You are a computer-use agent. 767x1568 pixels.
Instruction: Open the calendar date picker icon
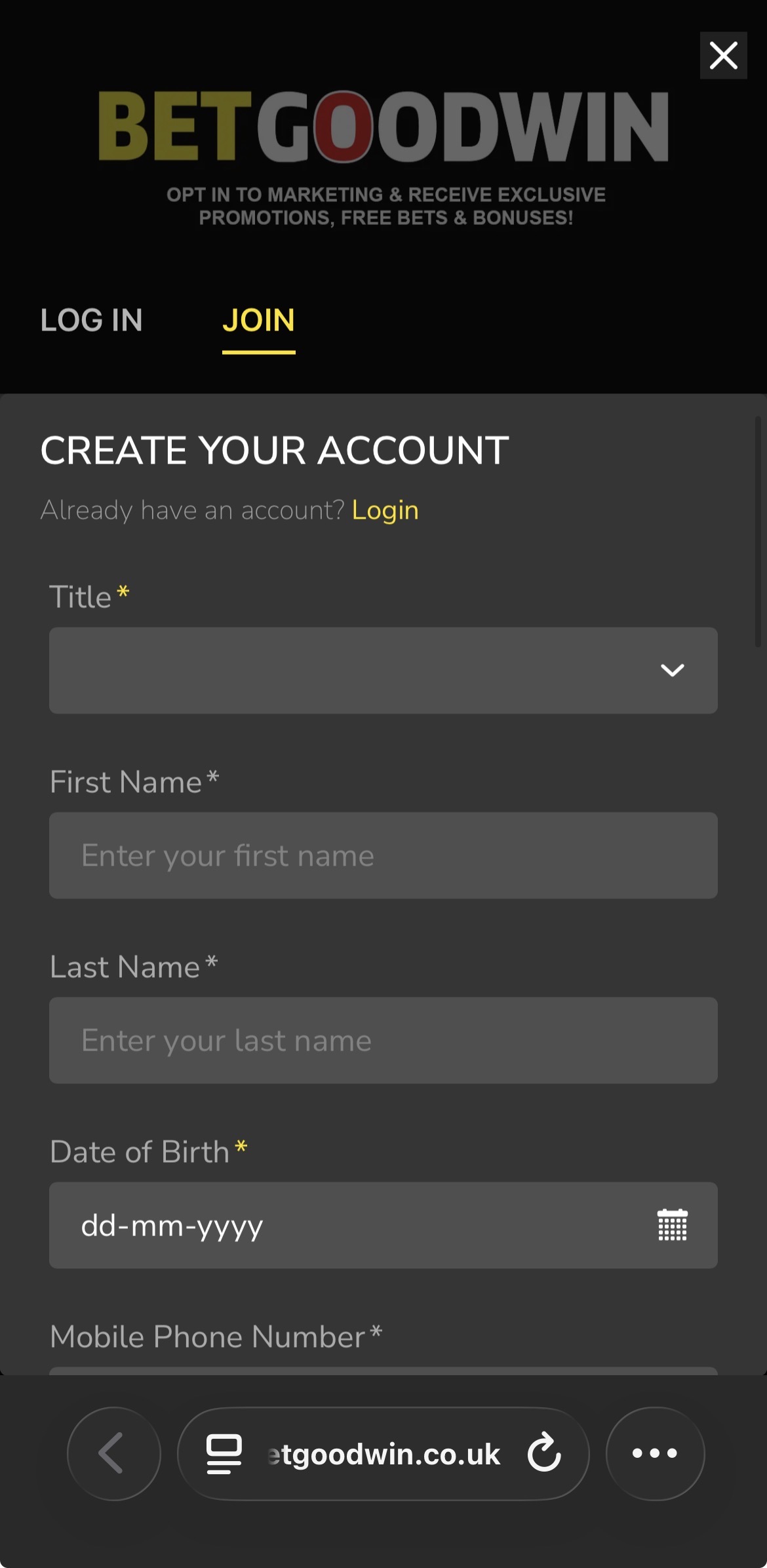pos(672,1225)
